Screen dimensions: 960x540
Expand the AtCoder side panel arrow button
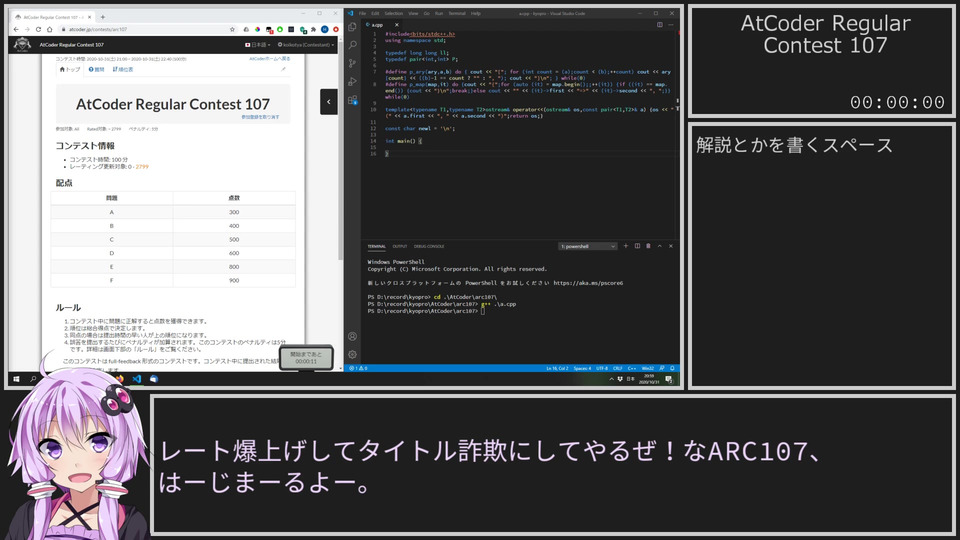329,102
